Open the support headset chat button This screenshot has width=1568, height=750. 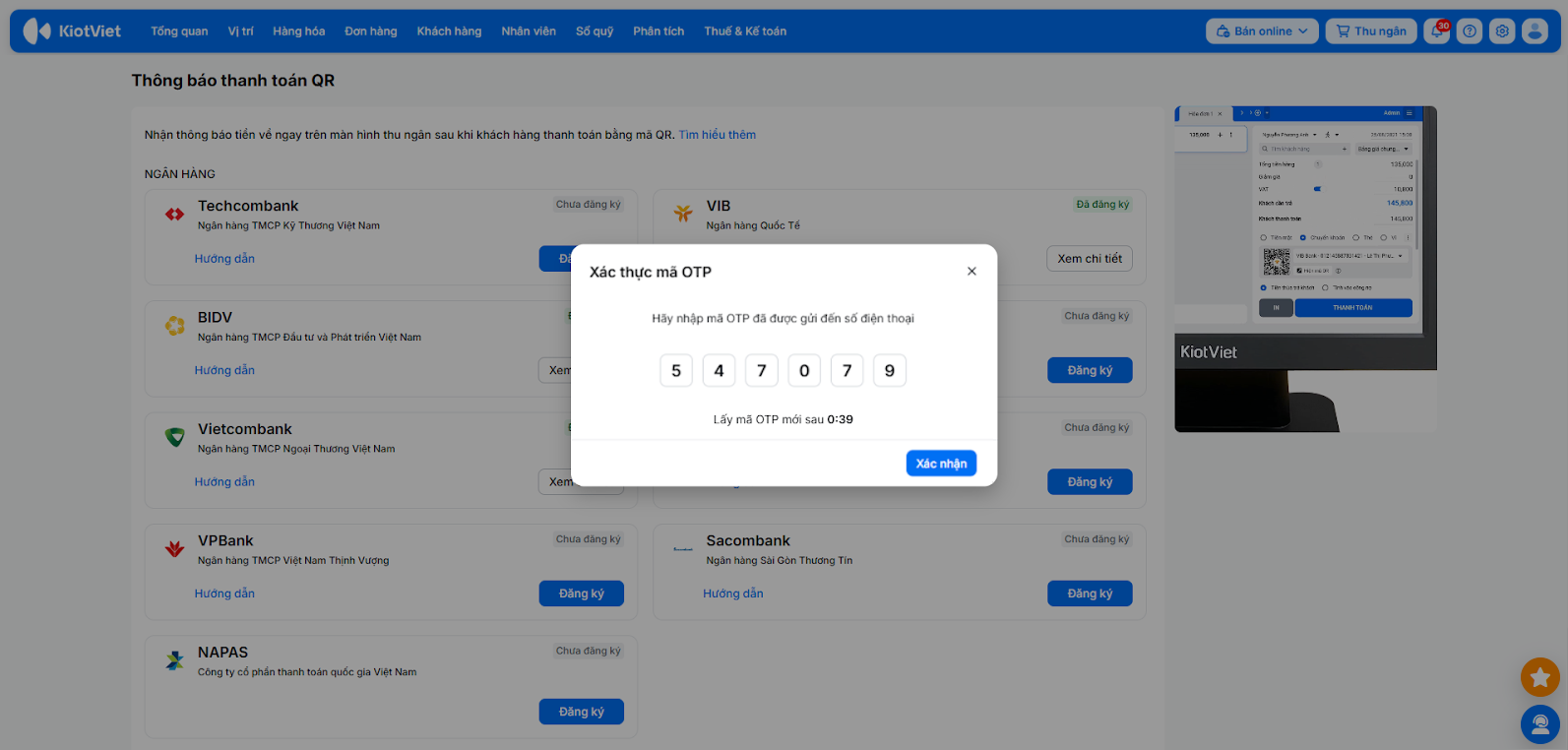(1539, 724)
